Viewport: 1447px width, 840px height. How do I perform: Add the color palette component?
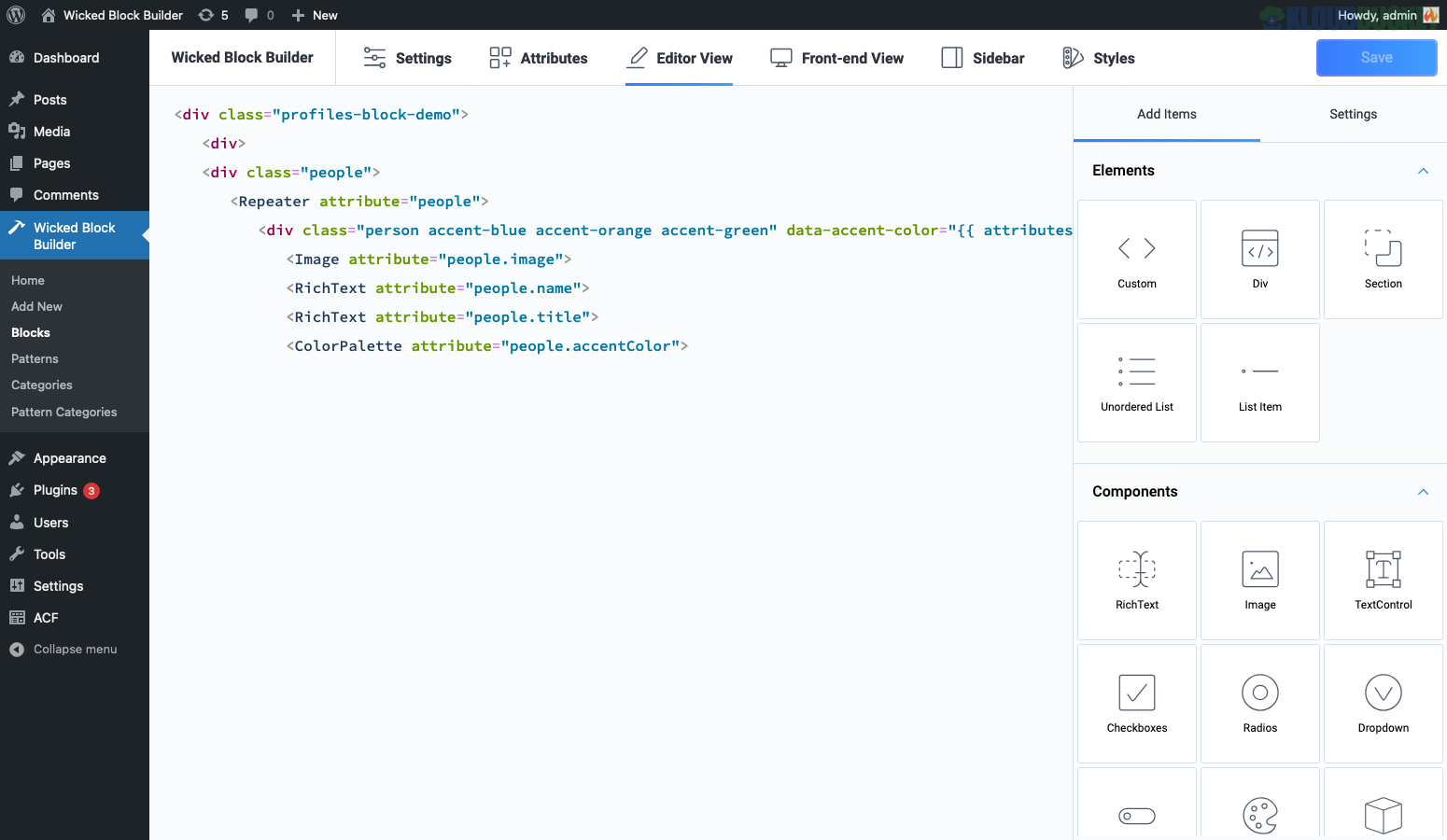[x=1259, y=814]
